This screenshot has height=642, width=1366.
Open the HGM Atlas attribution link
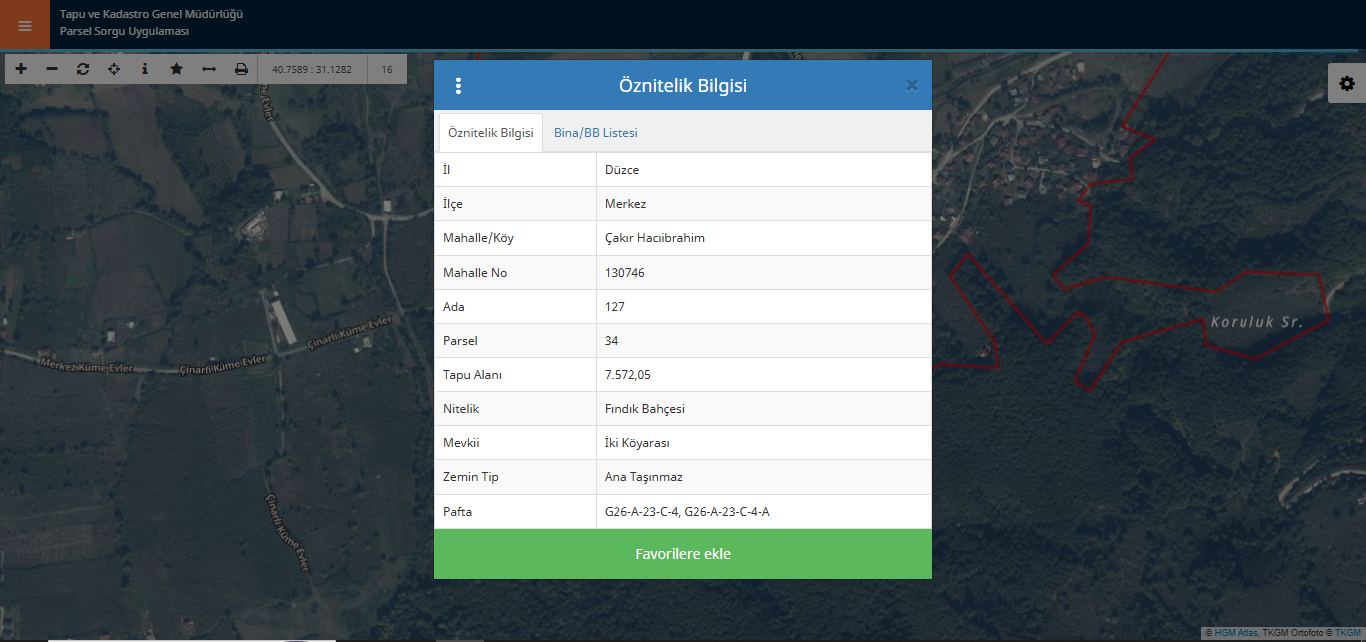coord(1236,633)
